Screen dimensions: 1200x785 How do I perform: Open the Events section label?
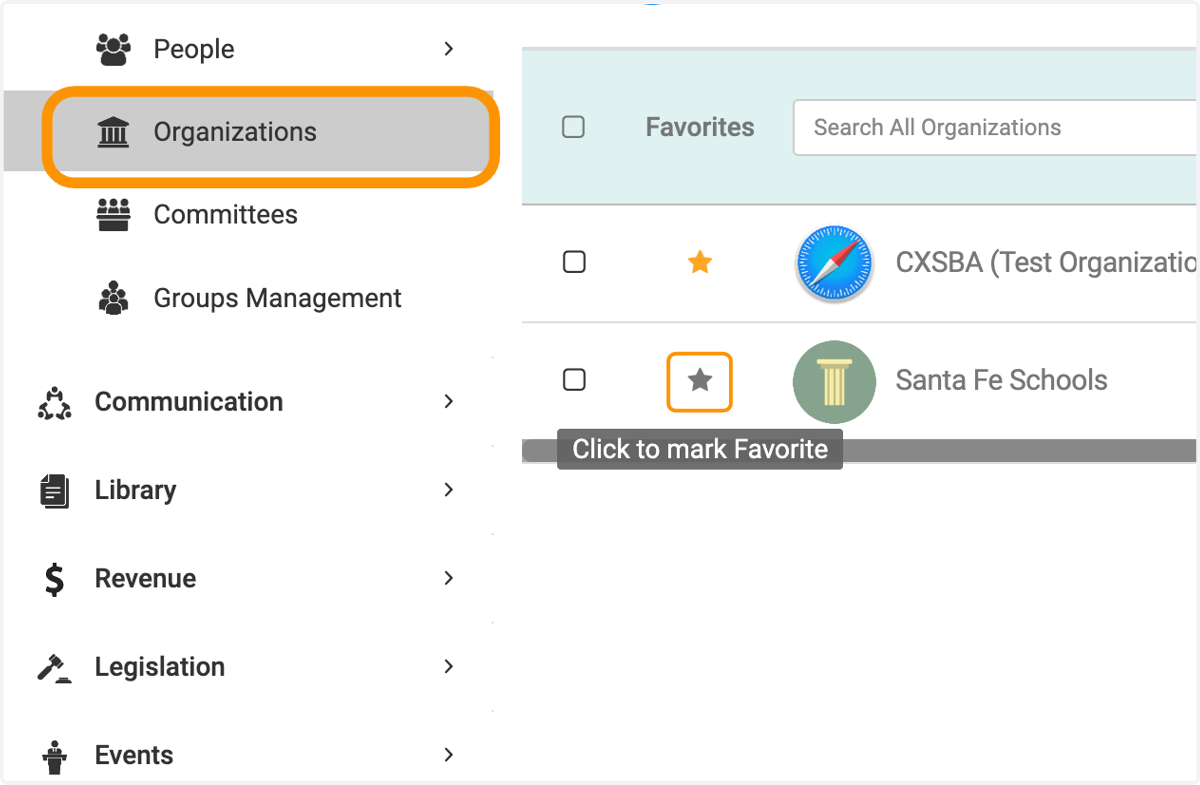134,755
